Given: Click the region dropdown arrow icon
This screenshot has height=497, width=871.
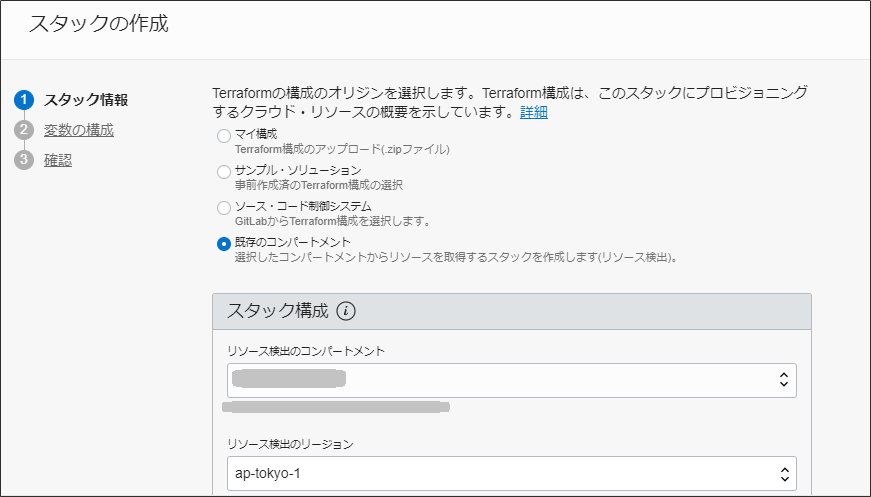Looking at the screenshot, I should [785, 473].
